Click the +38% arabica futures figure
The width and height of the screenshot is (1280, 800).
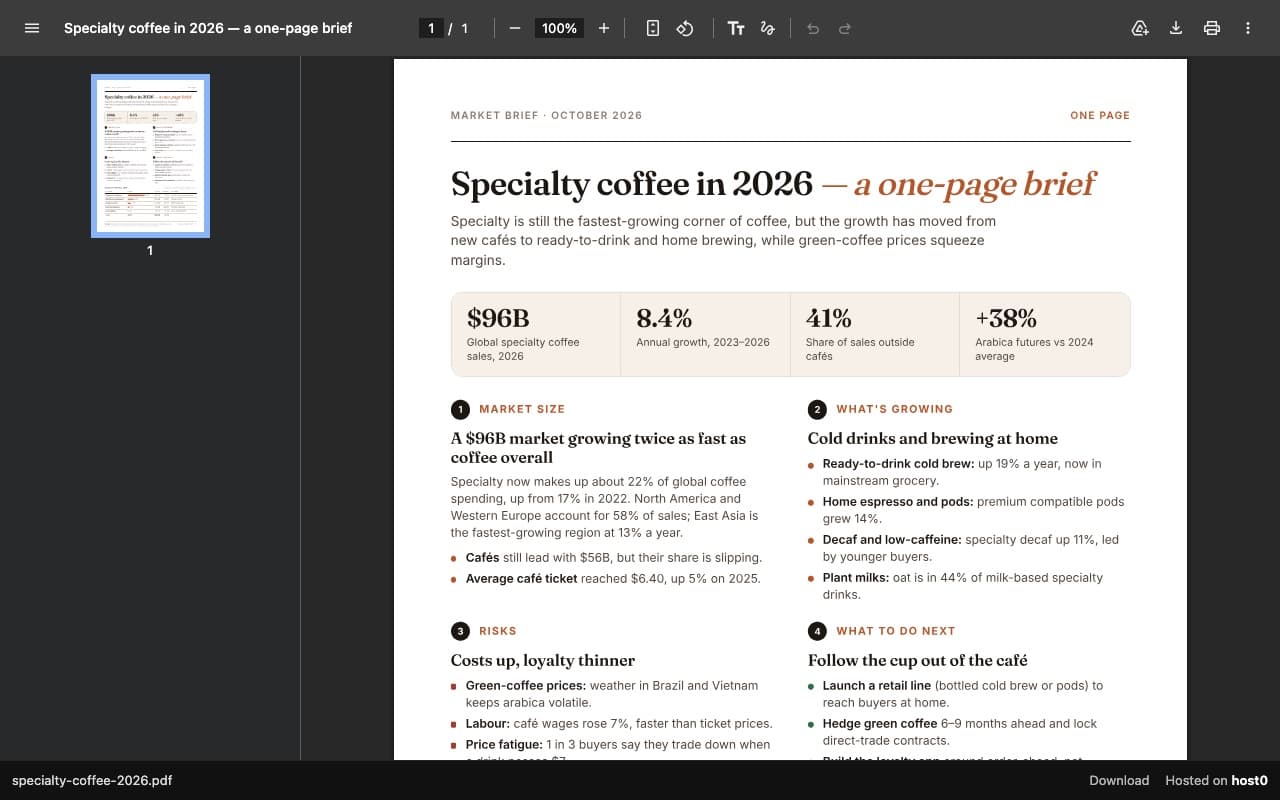[1006, 318]
